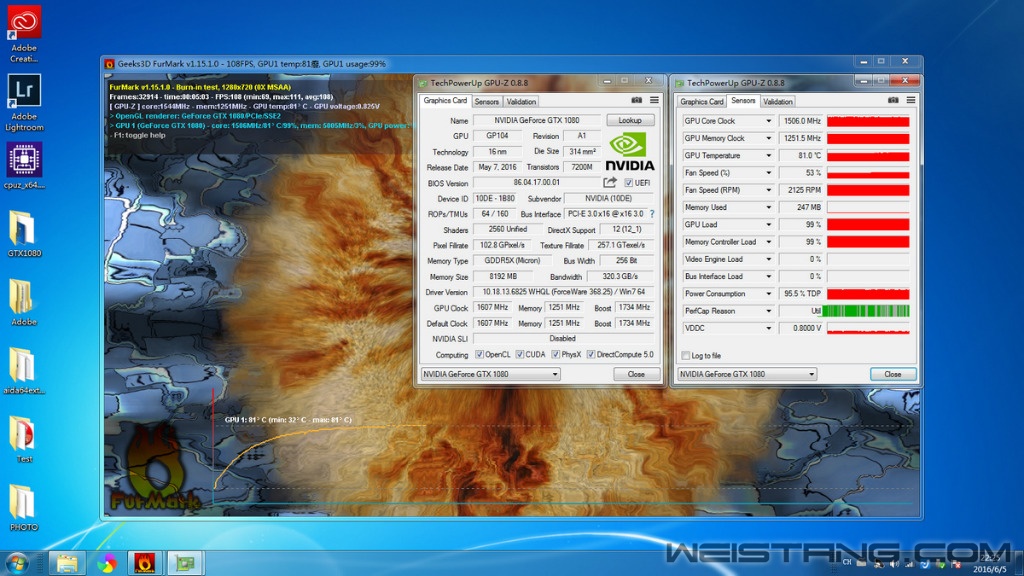Click the PerfCap Reason green graph bar
1024x576 pixels.
click(866, 312)
